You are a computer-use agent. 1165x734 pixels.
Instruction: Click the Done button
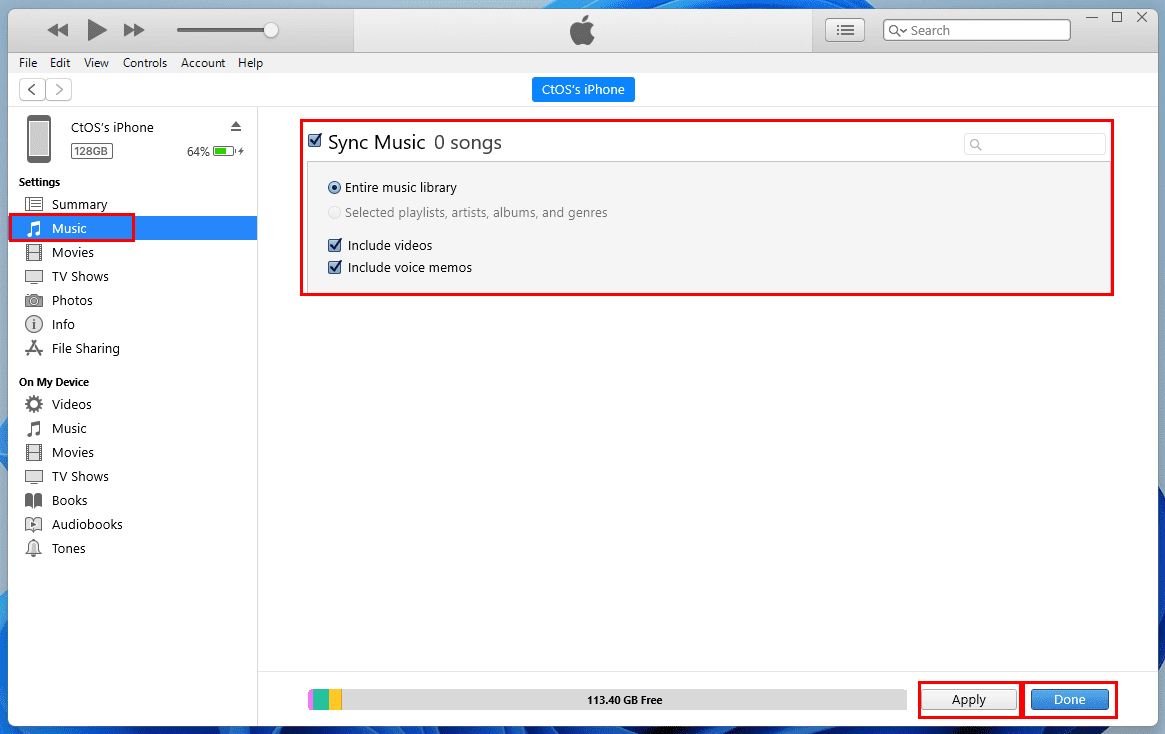coord(1070,700)
